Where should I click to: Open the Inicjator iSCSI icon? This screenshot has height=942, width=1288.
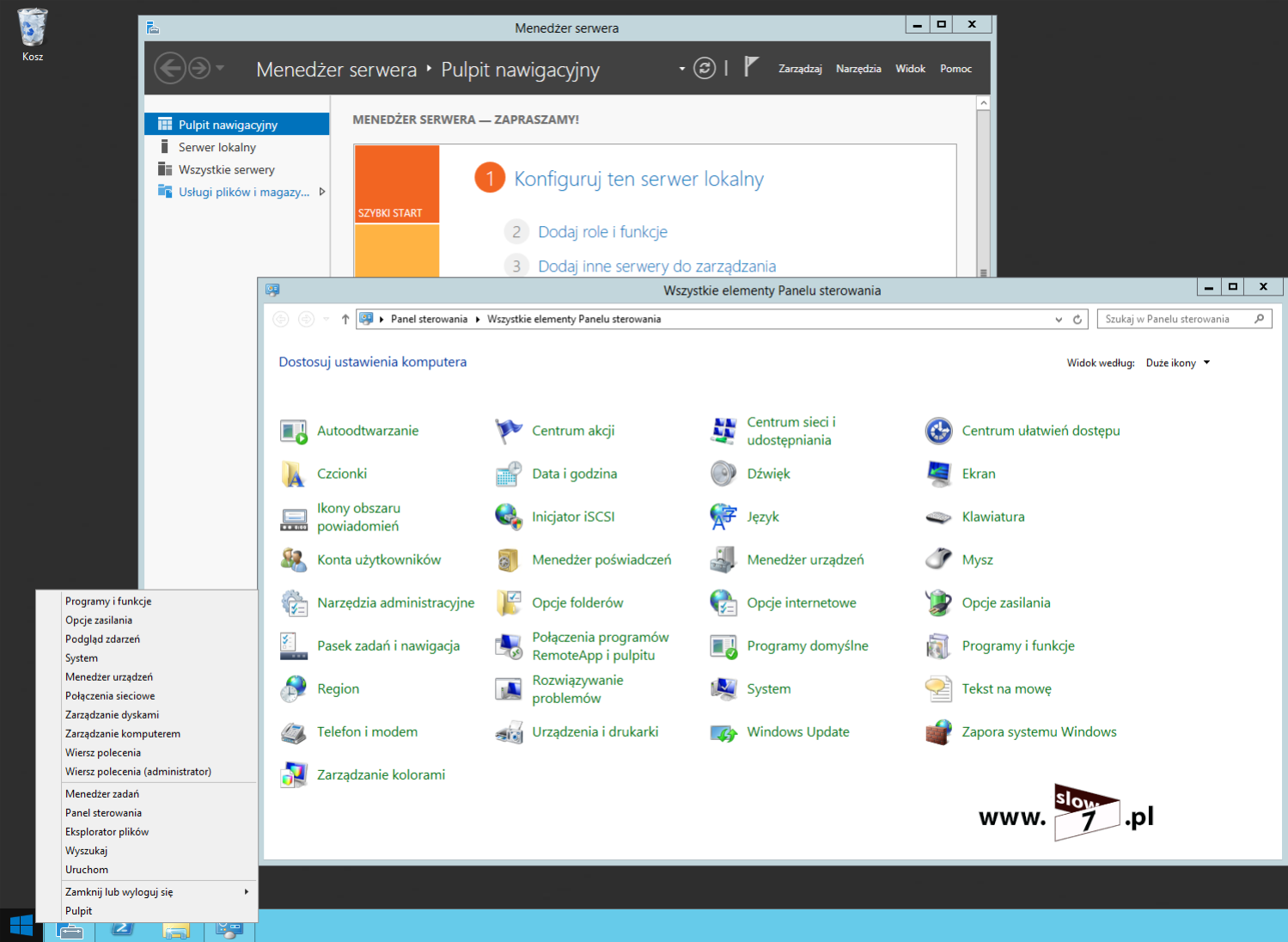(x=509, y=517)
